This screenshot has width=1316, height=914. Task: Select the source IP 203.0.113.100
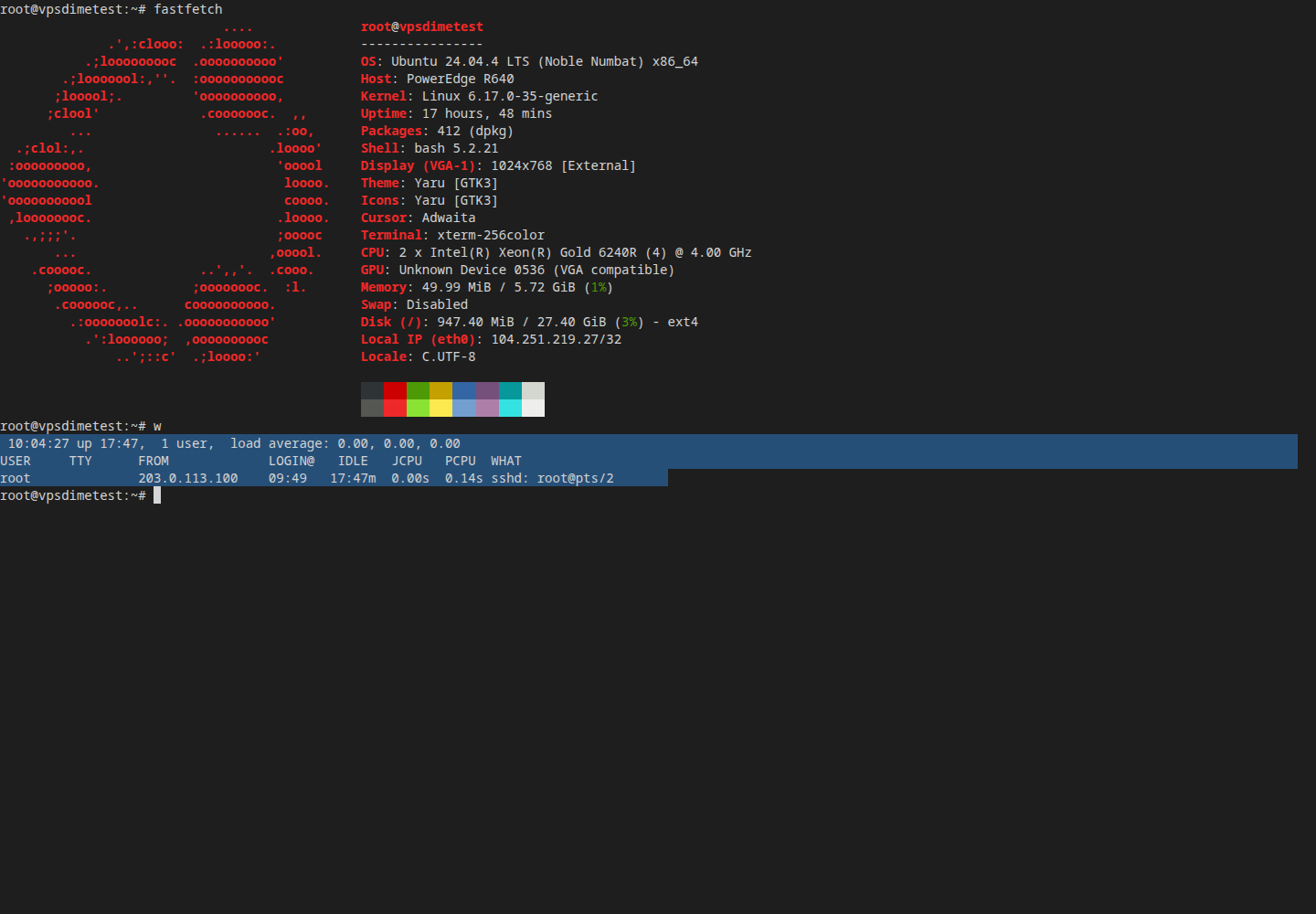click(188, 478)
